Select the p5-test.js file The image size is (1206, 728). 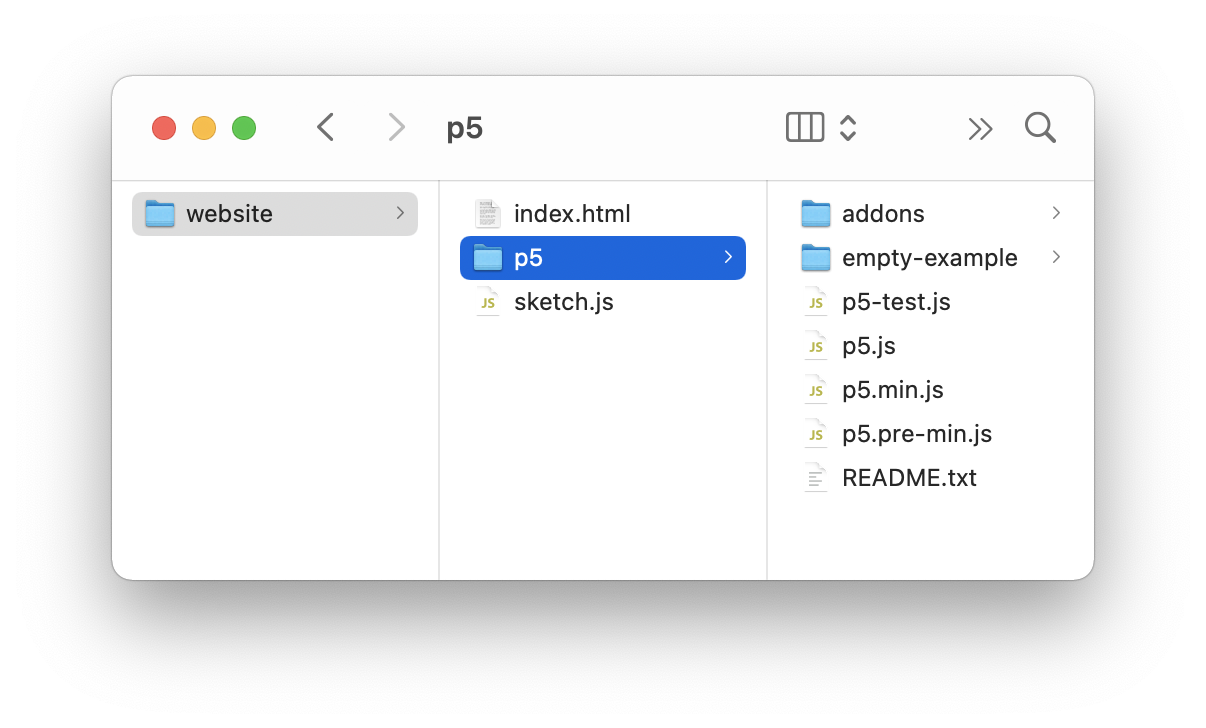pos(896,302)
